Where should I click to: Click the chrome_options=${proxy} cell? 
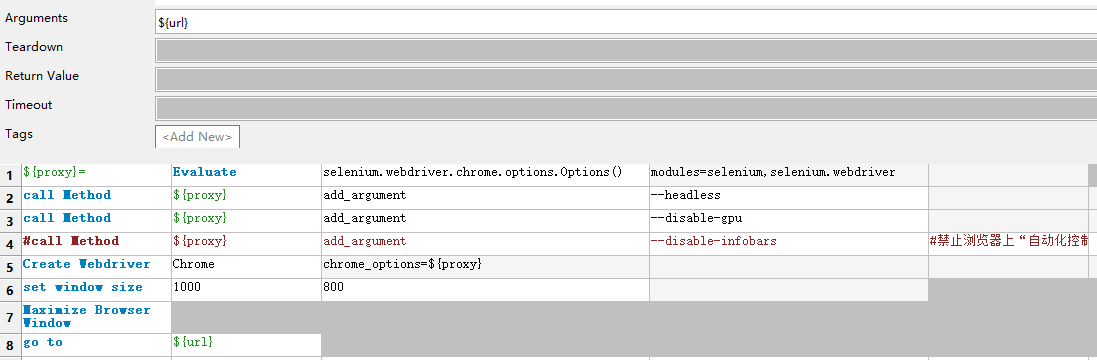click(486, 267)
